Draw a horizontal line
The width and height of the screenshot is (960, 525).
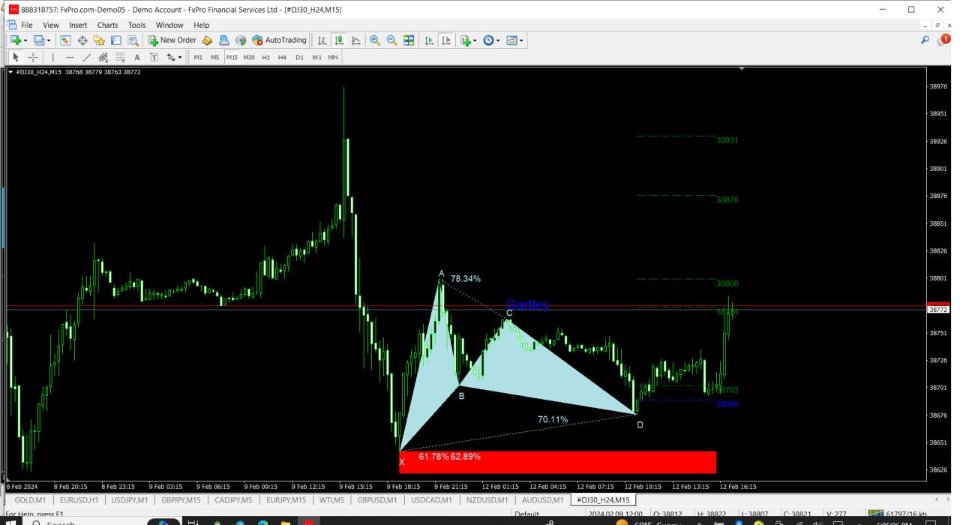click(70, 58)
